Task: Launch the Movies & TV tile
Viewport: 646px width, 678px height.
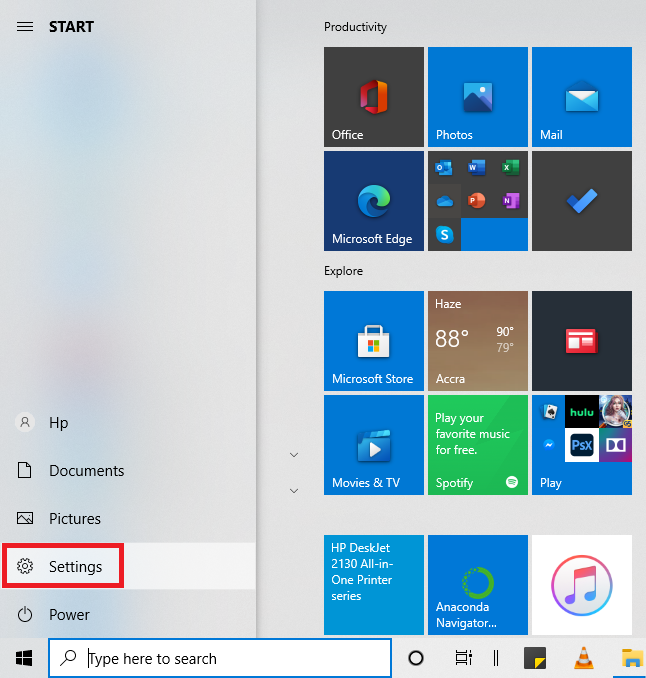Action: [374, 445]
